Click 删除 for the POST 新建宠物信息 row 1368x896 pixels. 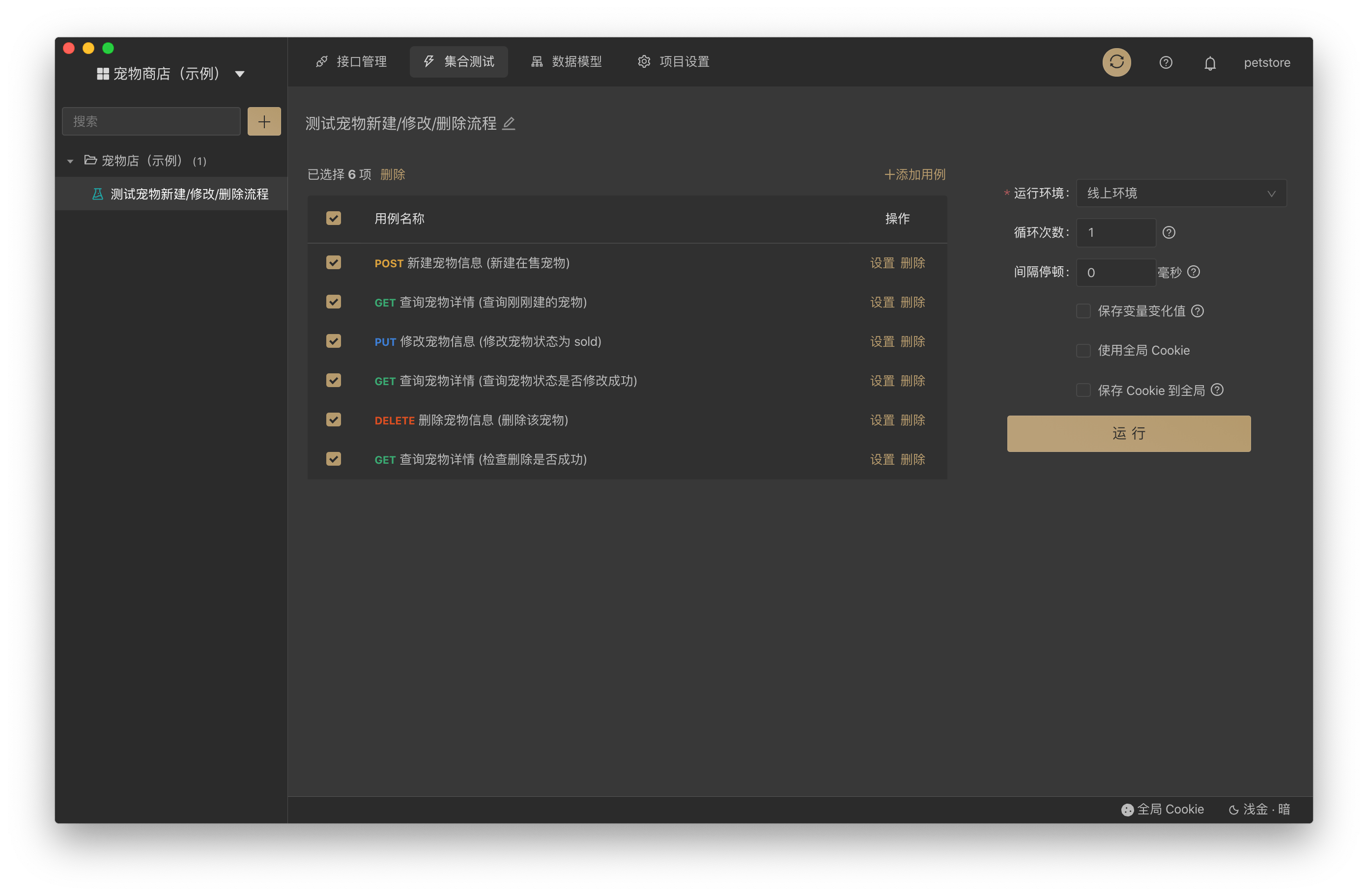click(913, 263)
